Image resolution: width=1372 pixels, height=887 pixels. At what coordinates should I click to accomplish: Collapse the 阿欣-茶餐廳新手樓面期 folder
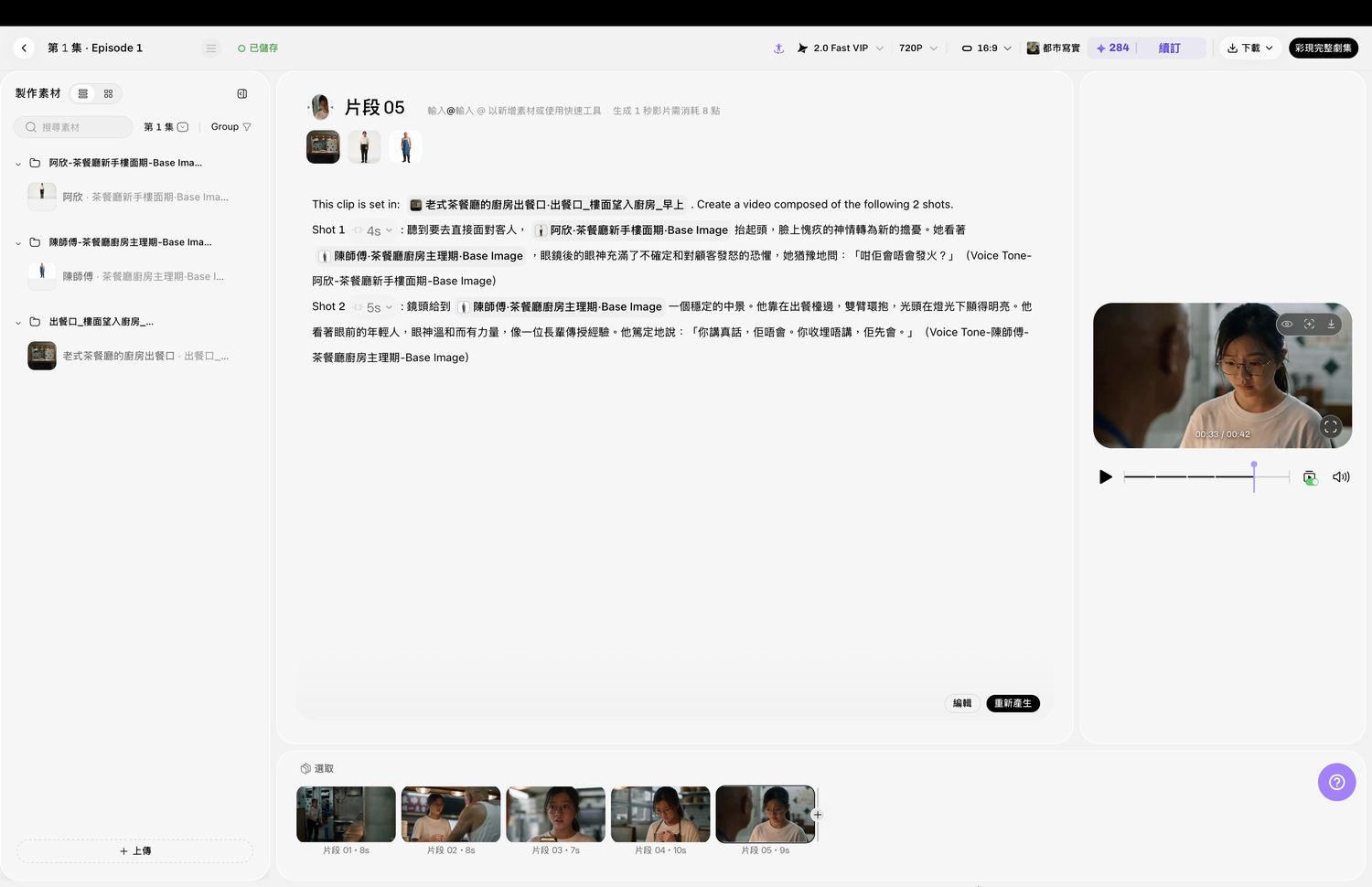pos(18,164)
